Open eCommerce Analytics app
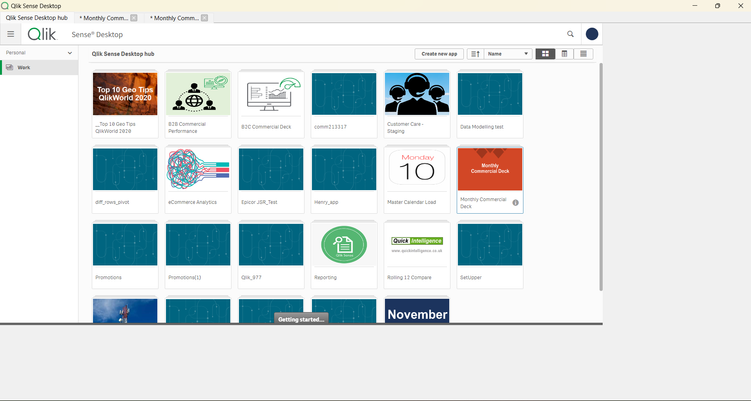This screenshot has width=751, height=401. 198,179
